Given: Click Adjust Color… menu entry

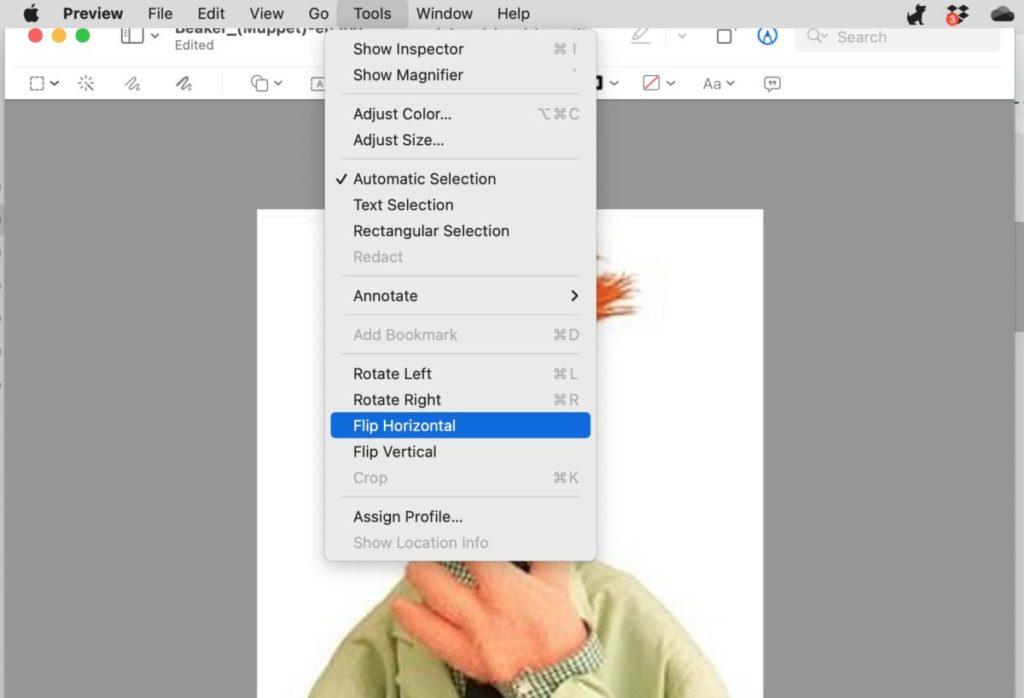Looking at the screenshot, I should (x=402, y=114).
